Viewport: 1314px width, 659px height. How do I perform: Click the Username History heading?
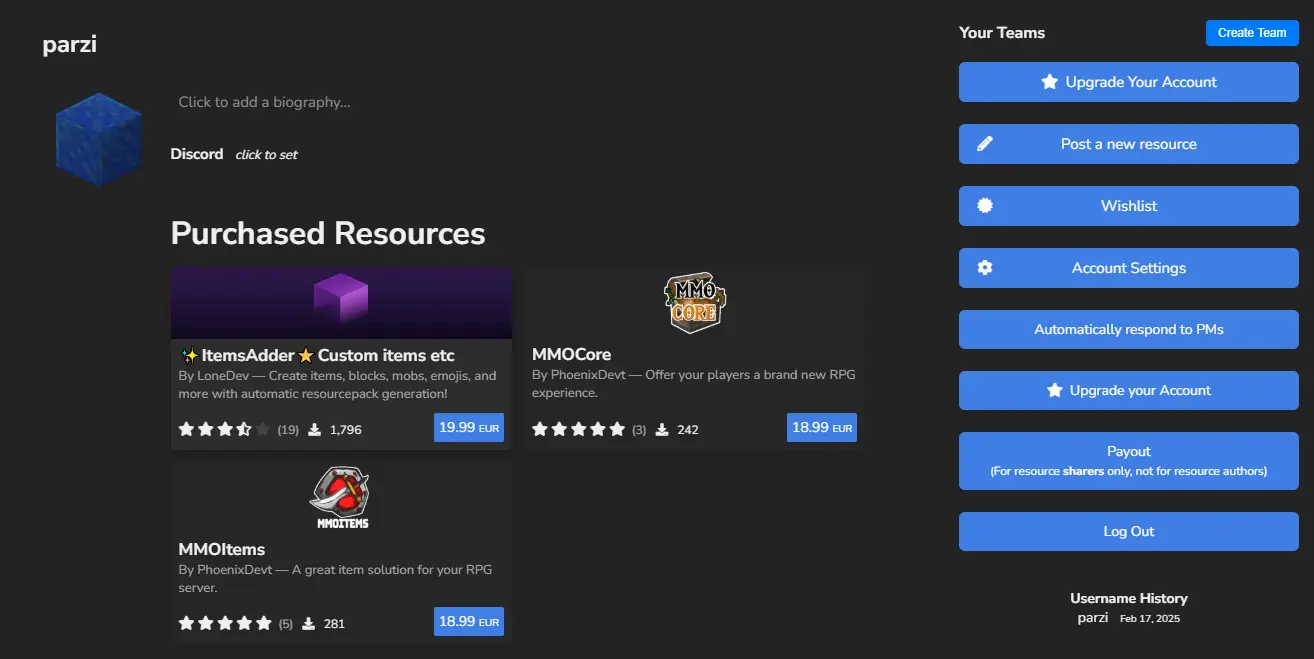tap(1129, 598)
